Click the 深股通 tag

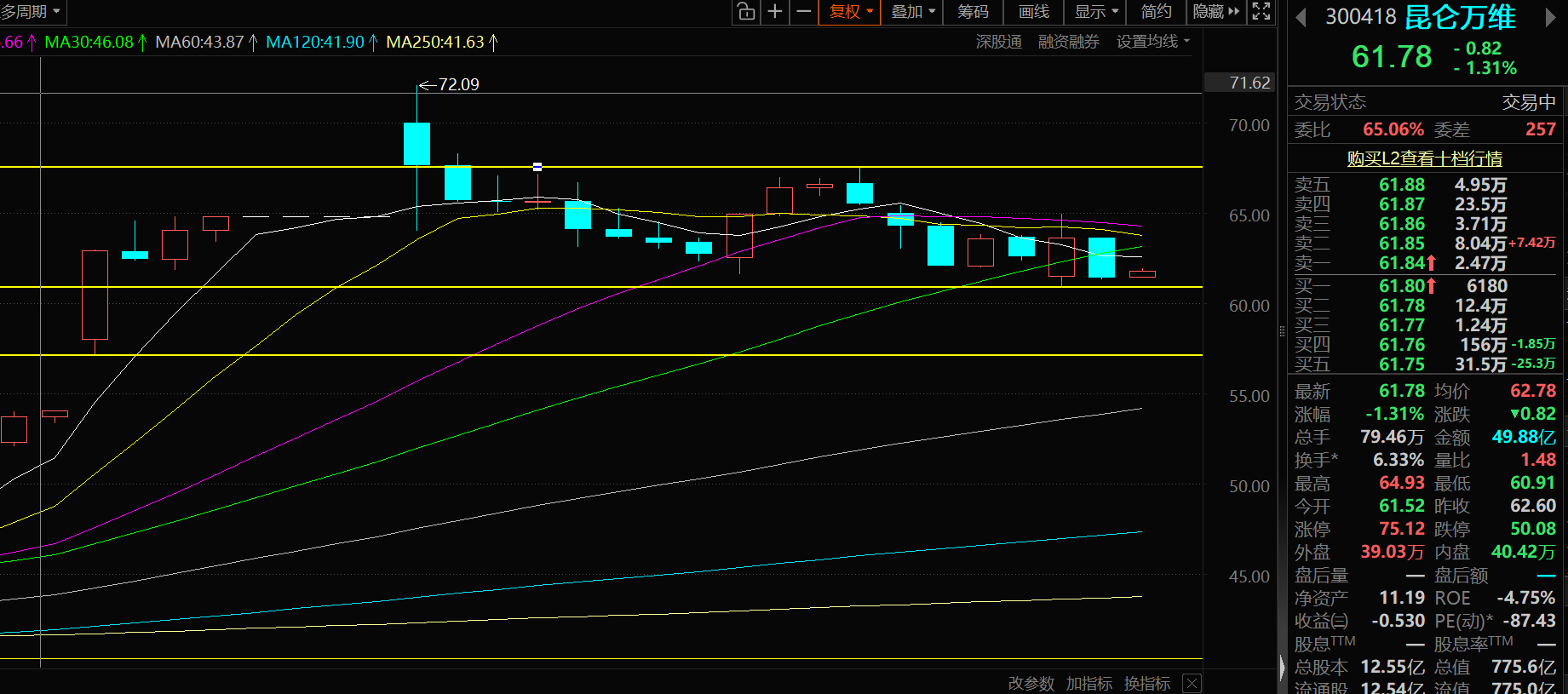point(999,42)
